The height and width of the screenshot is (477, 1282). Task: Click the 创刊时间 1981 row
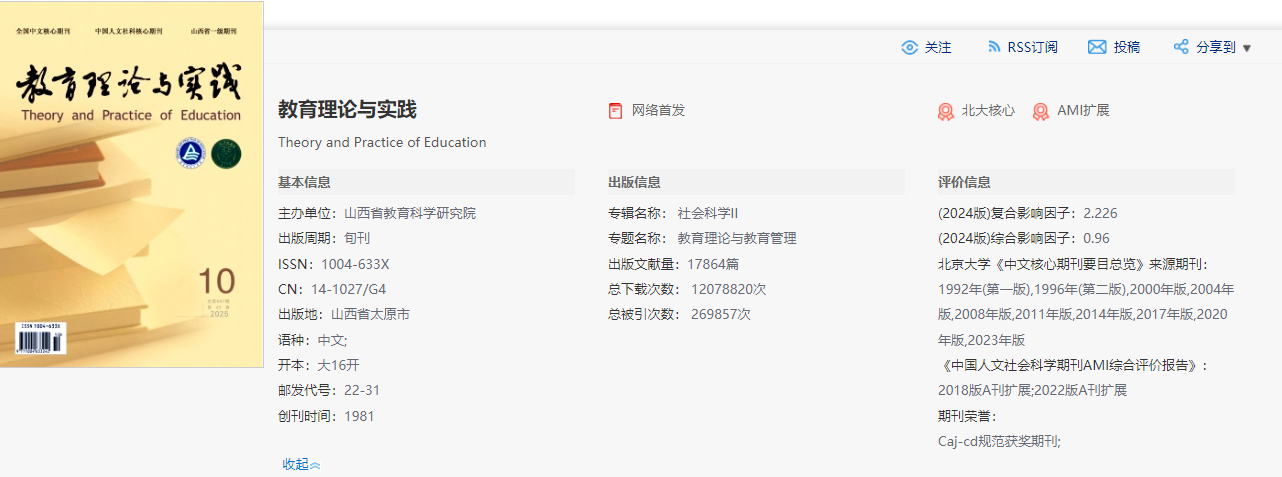point(326,416)
